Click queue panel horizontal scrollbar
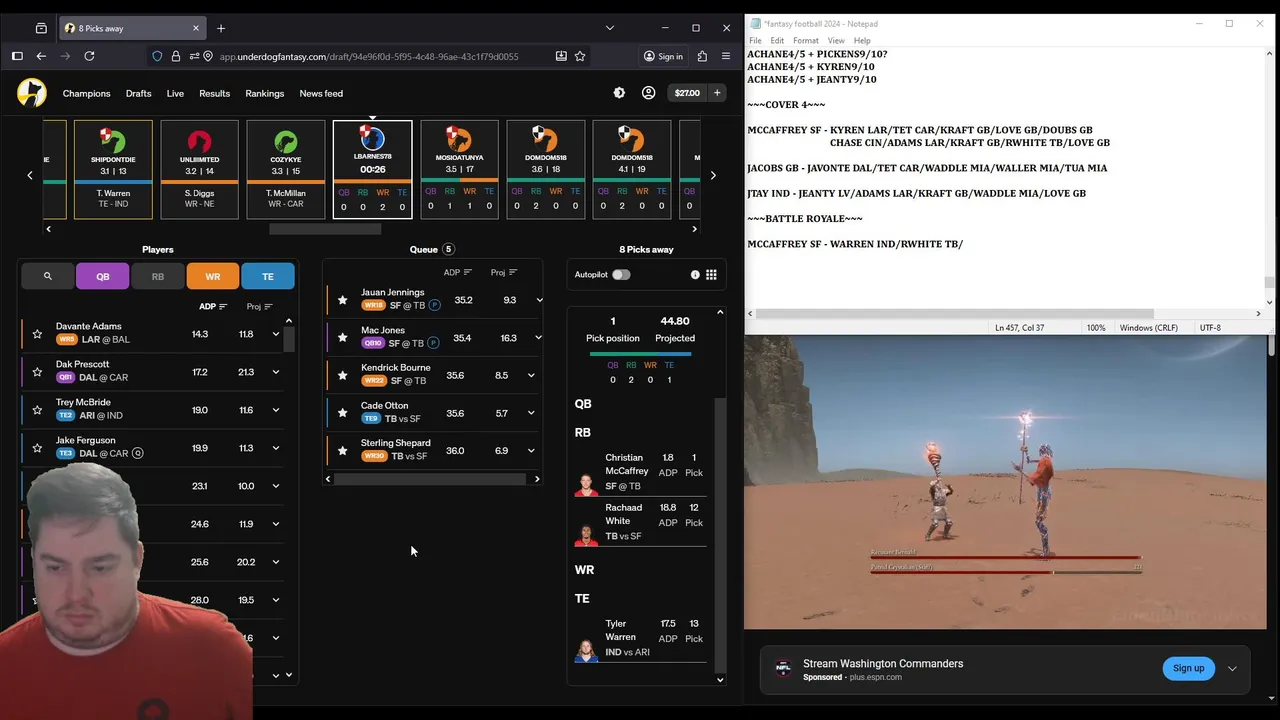 point(430,479)
